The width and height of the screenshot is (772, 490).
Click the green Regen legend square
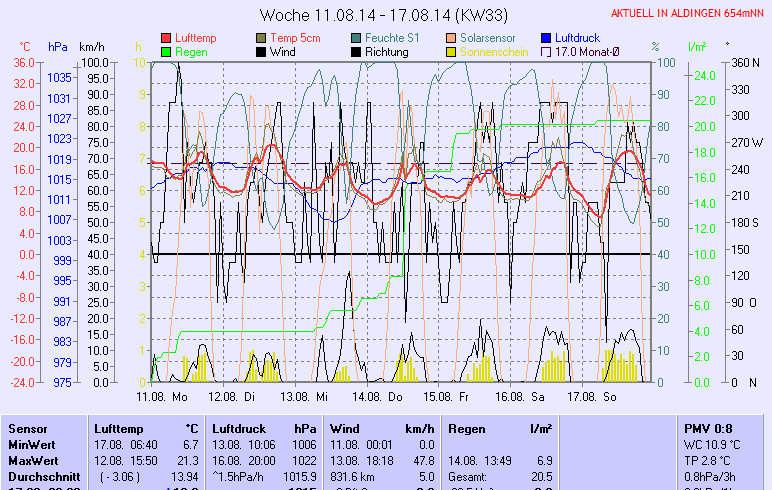(166, 52)
